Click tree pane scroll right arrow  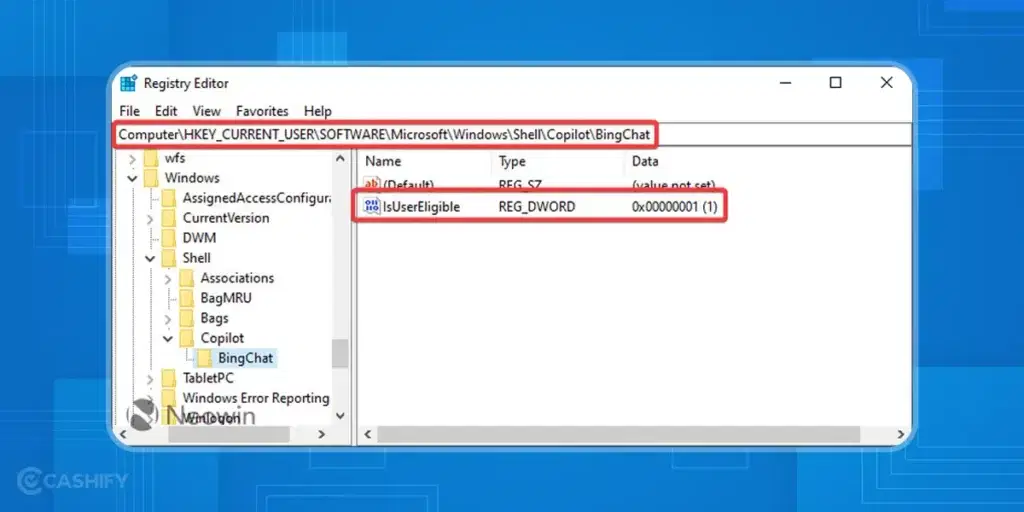(321, 434)
